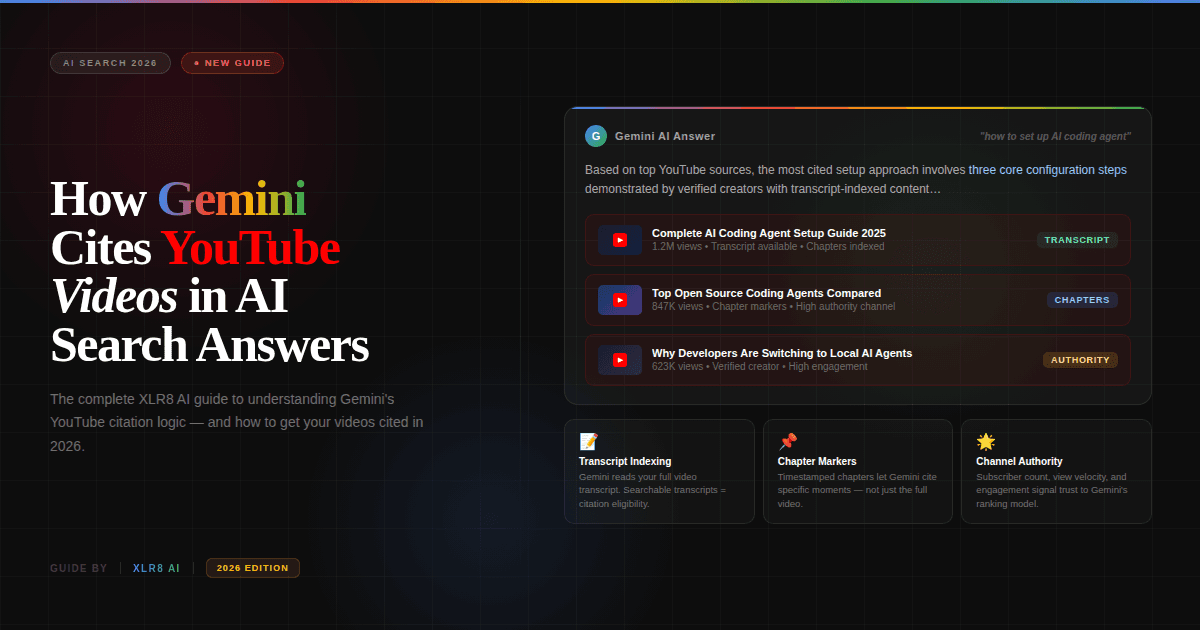
Task: Toggle the CHAPTERS badge on the second video
Action: point(1082,300)
